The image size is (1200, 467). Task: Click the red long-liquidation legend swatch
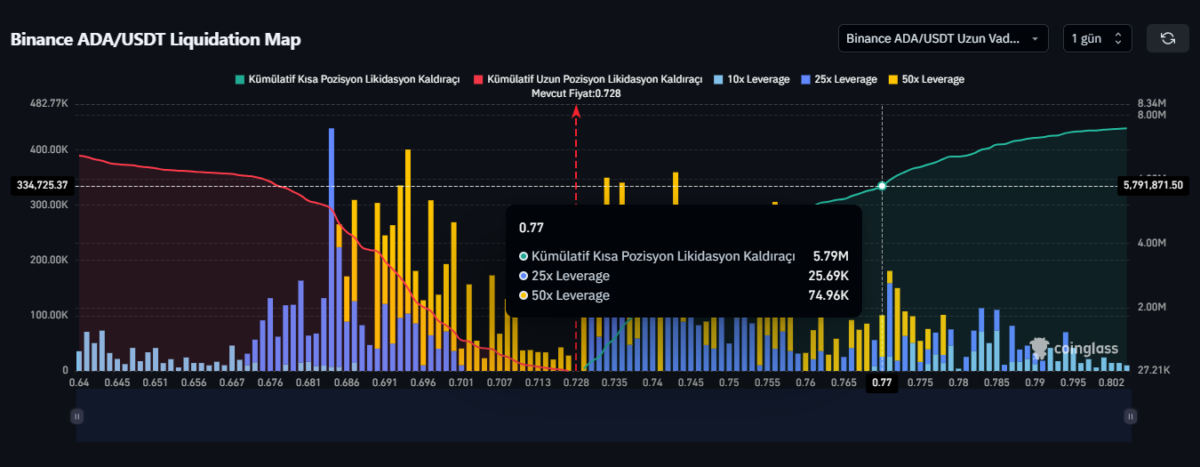479,79
